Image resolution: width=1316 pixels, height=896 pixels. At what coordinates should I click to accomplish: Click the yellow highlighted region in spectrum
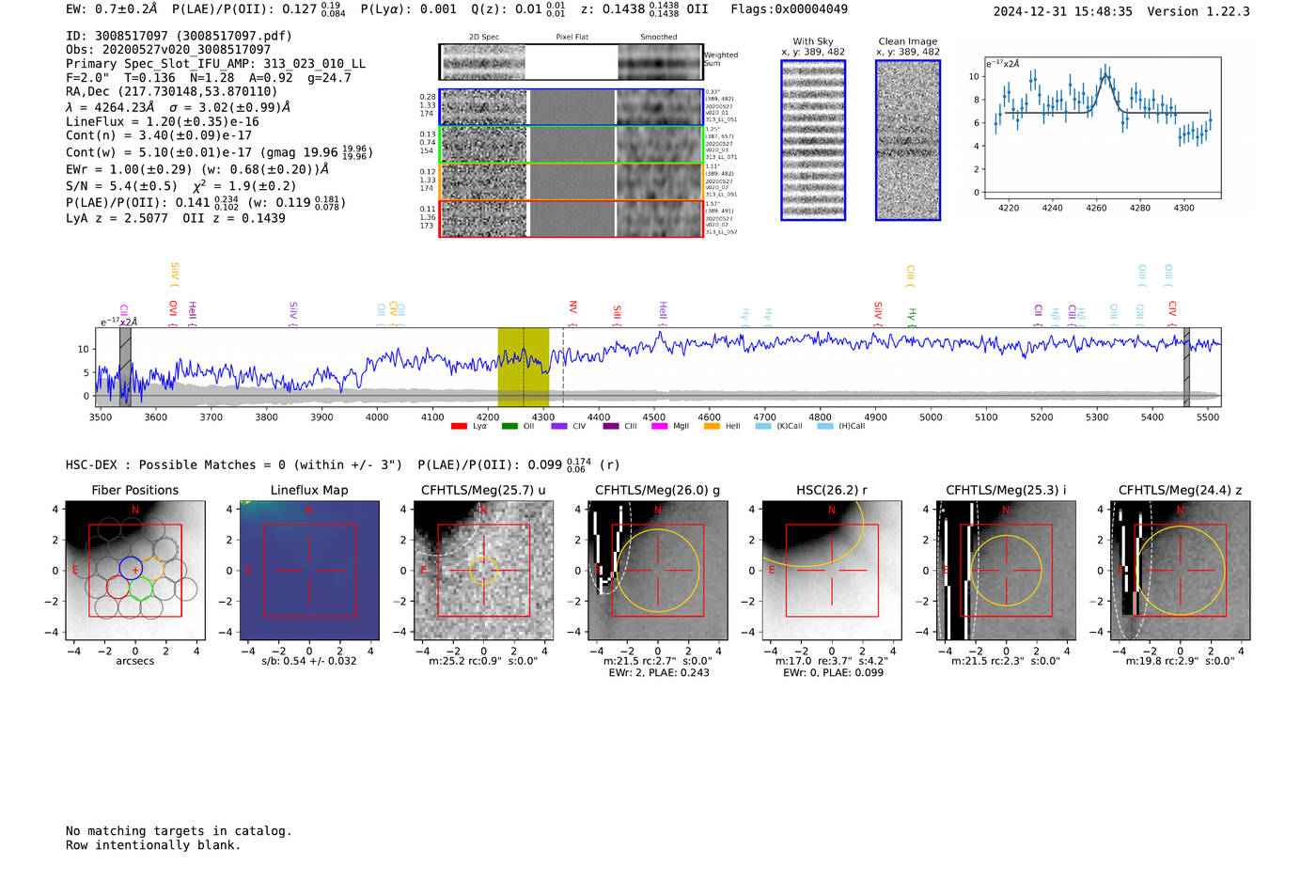pos(524,367)
